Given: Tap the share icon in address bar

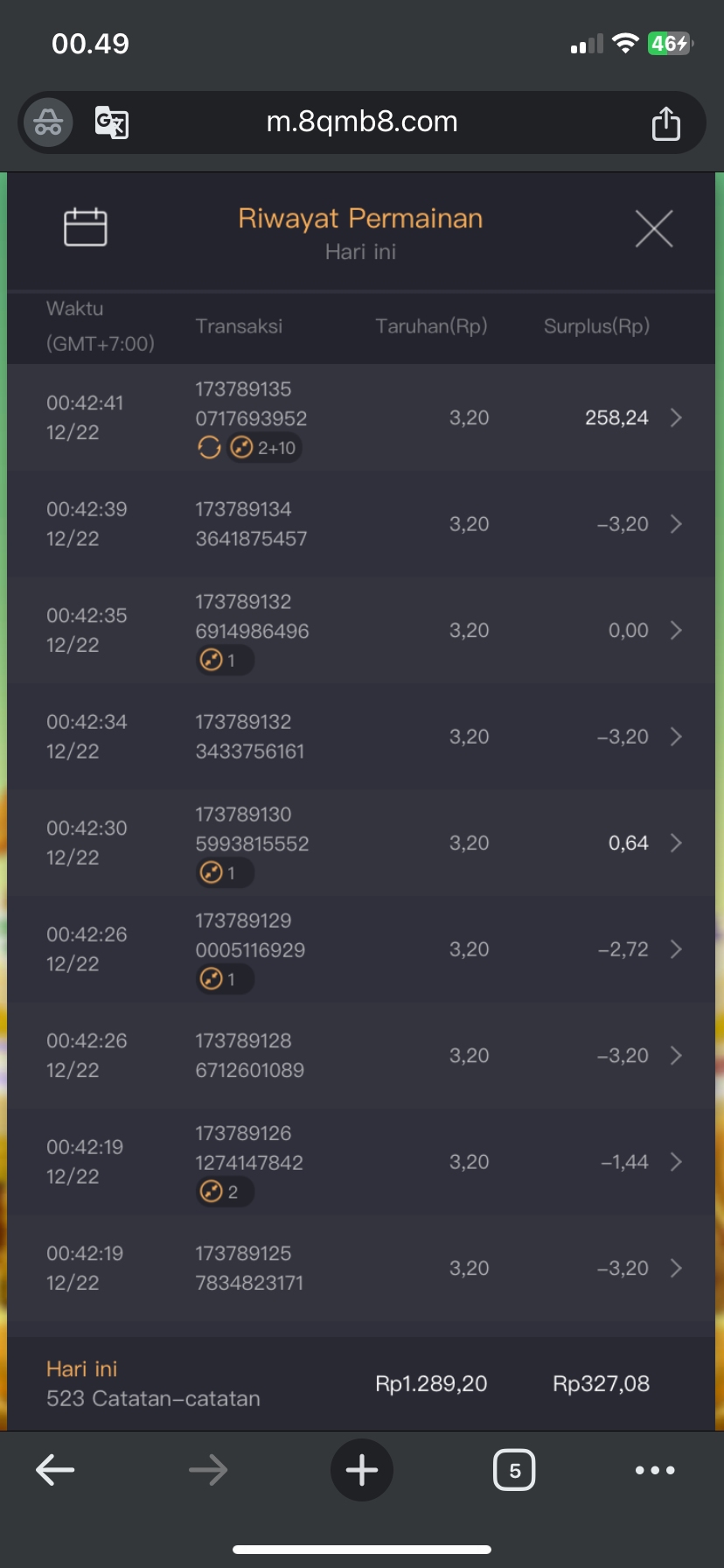Looking at the screenshot, I should [666, 123].
